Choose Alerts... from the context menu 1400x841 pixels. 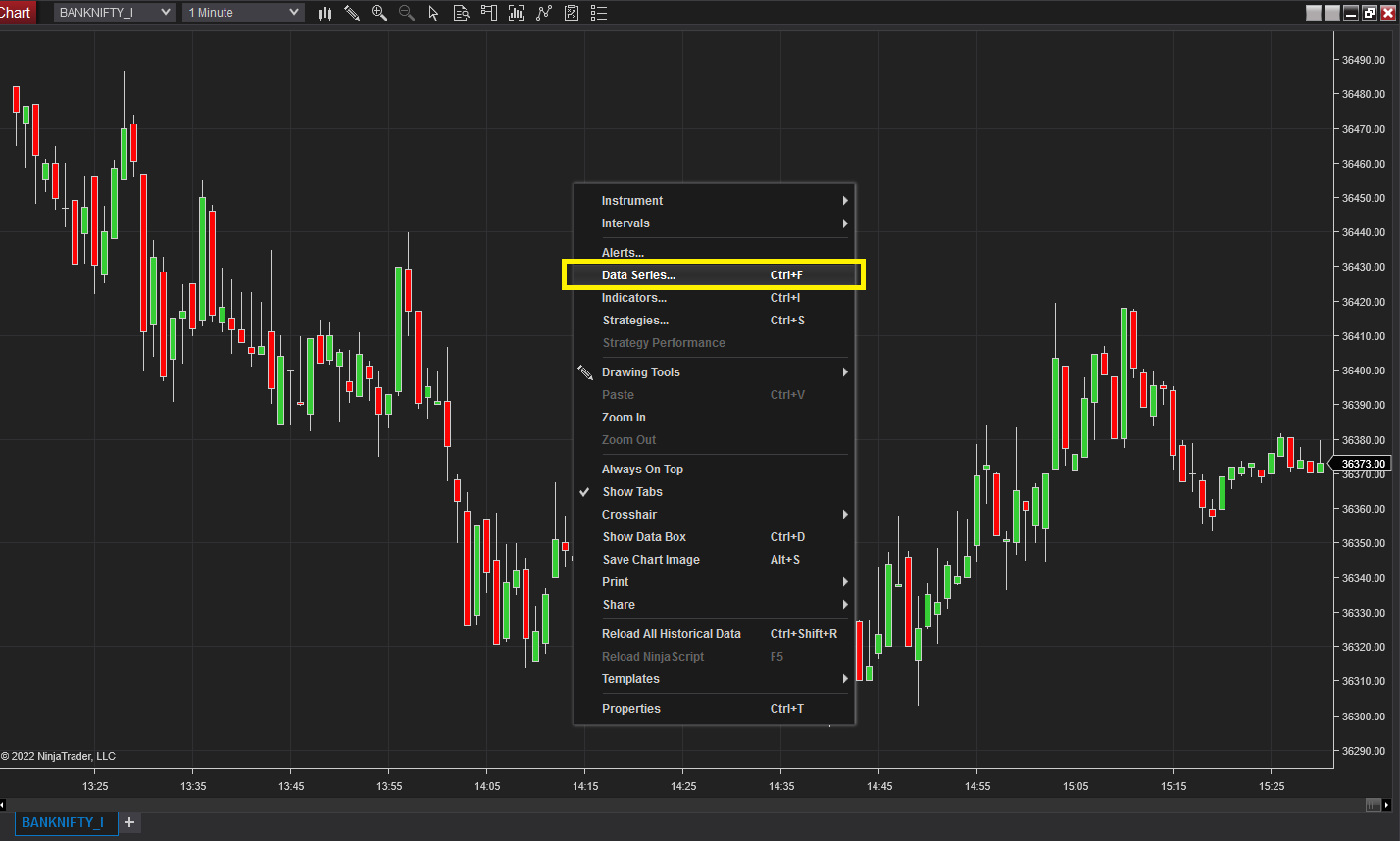715,253
